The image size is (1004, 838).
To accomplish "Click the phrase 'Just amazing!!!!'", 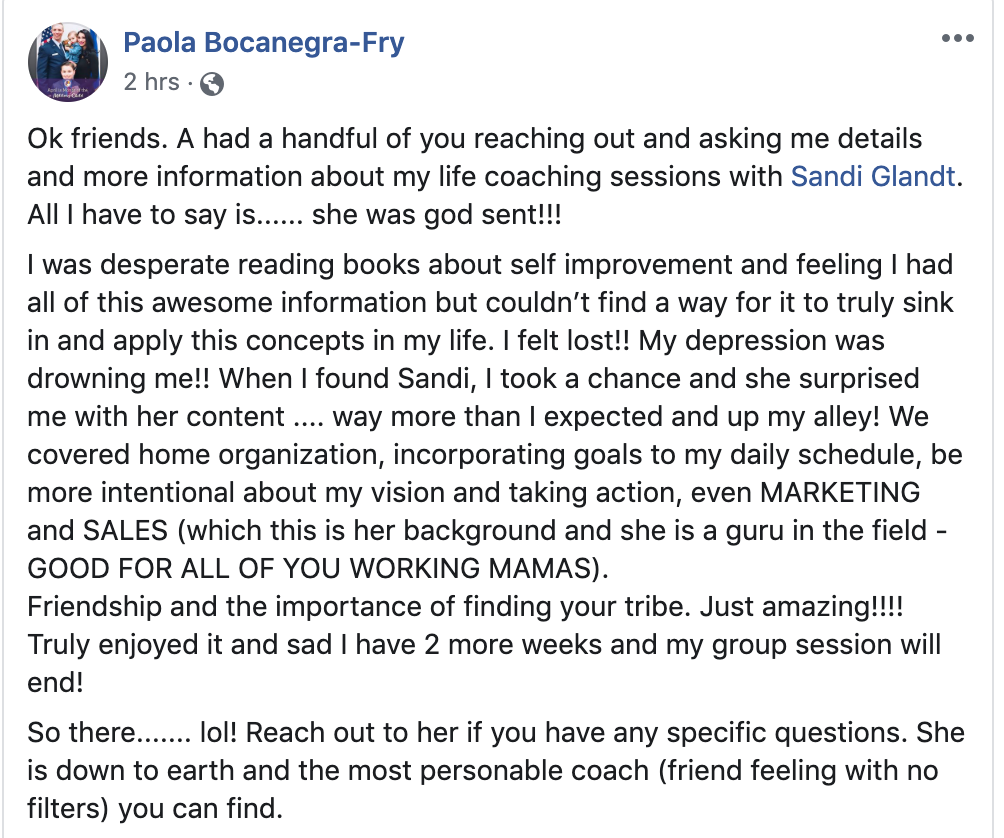I will pyautogui.click(x=801, y=607).
